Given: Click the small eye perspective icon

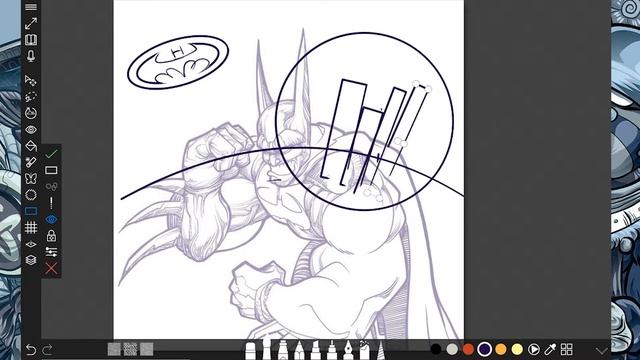Looking at the screenshot, I should pos(31,244).
